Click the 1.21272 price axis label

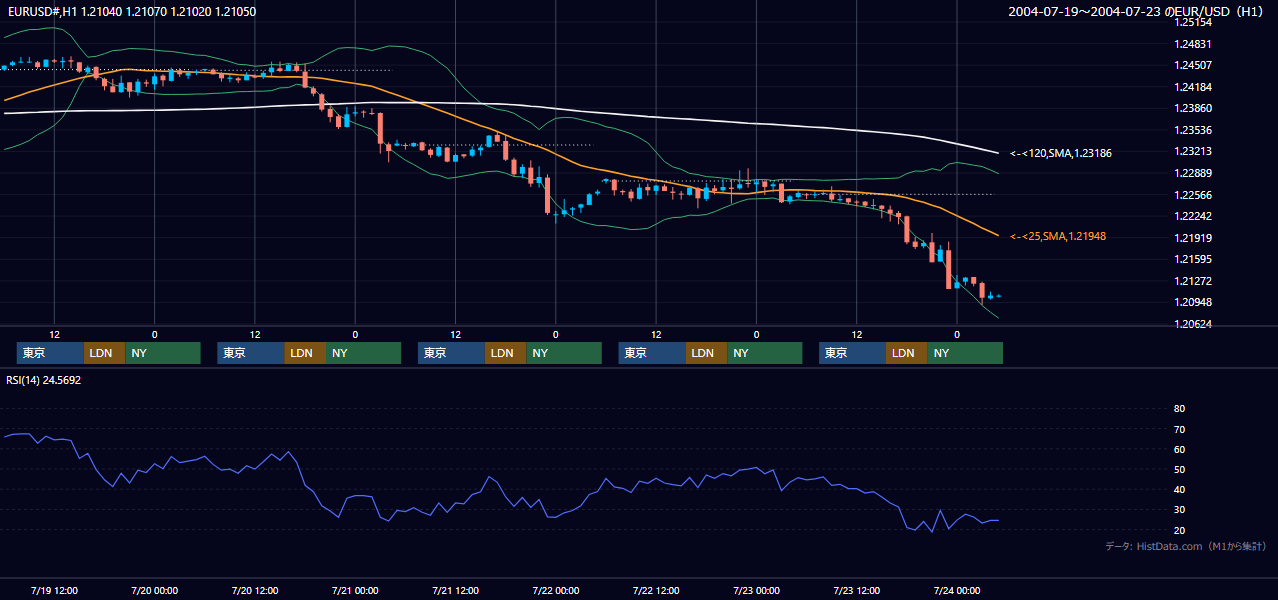pos(1192,281)
